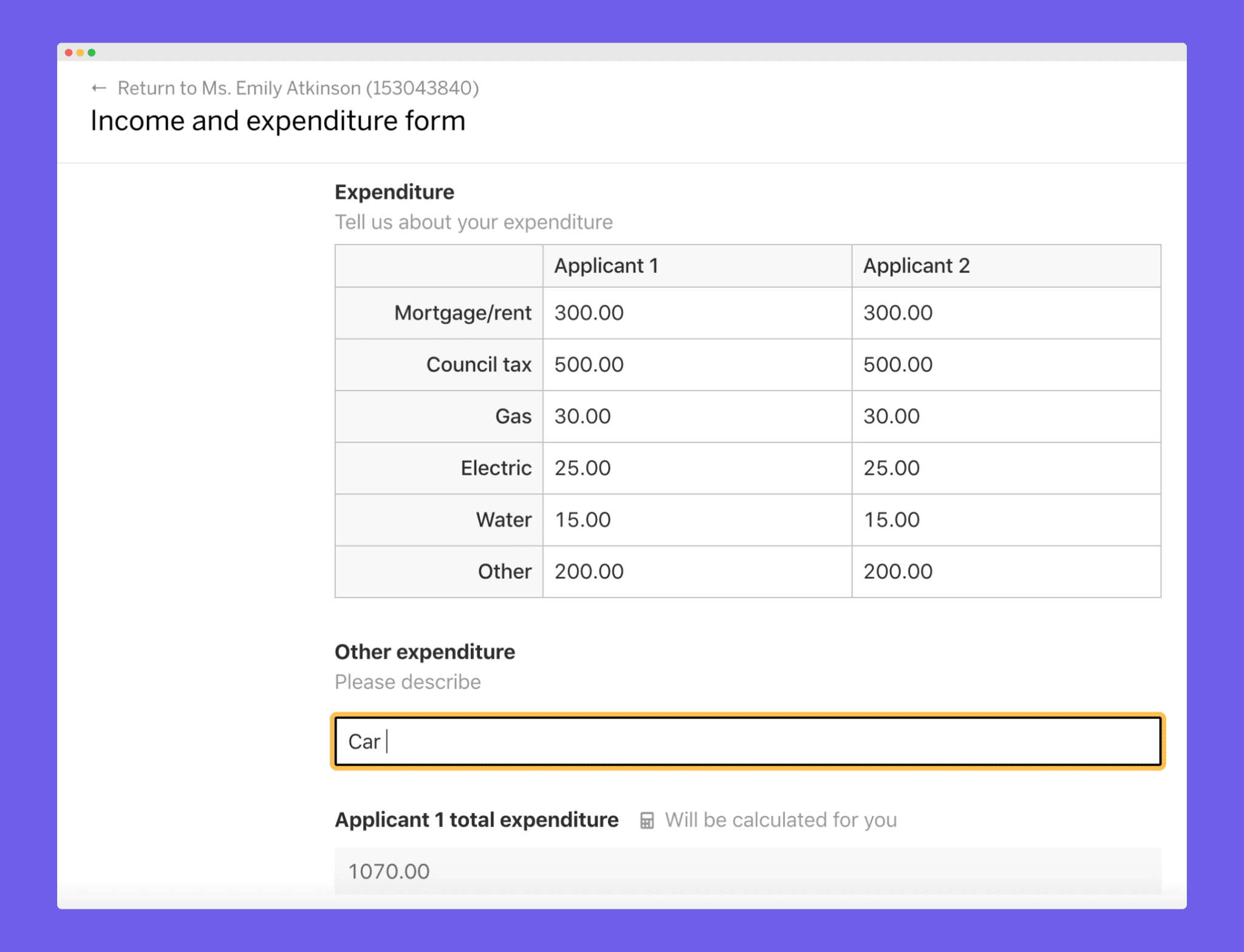Select Applicant 2 Other amount 200.00

tap(897, 571)
